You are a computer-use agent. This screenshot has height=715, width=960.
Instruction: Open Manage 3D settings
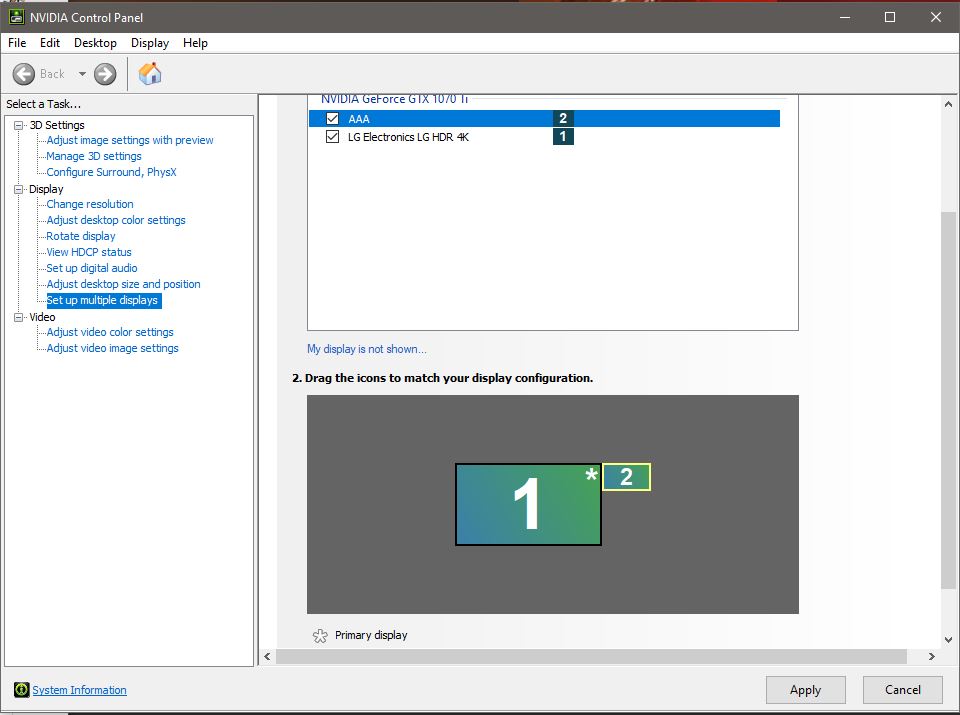coord(94,156)
